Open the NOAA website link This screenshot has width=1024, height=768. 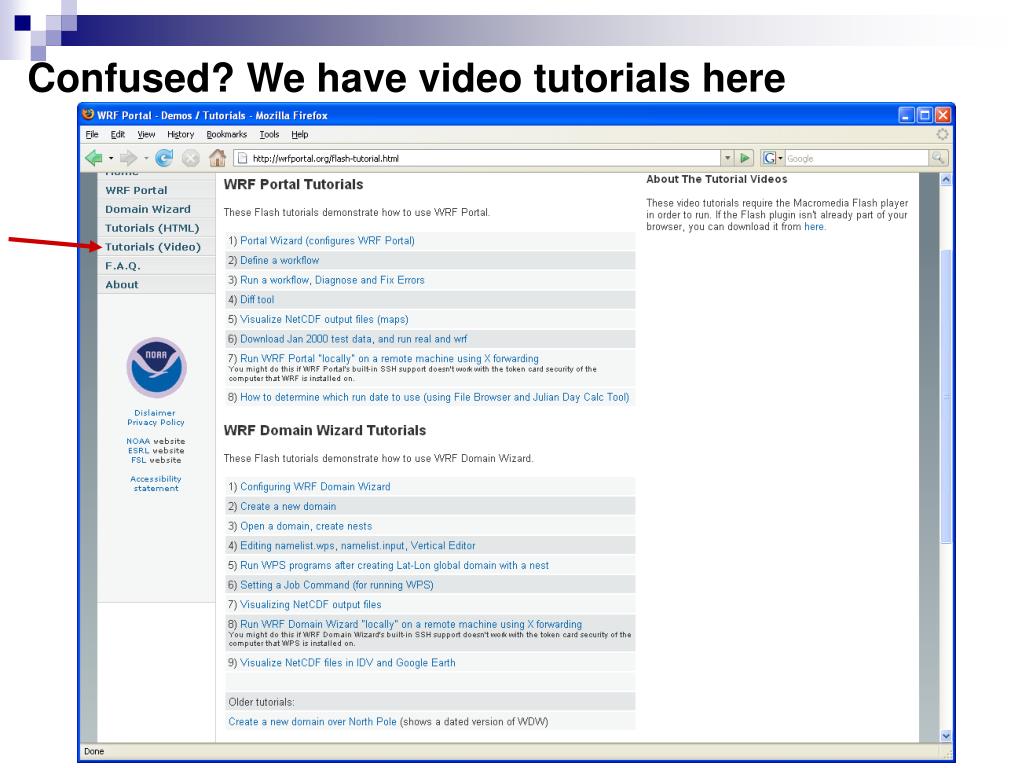point(138,441)
